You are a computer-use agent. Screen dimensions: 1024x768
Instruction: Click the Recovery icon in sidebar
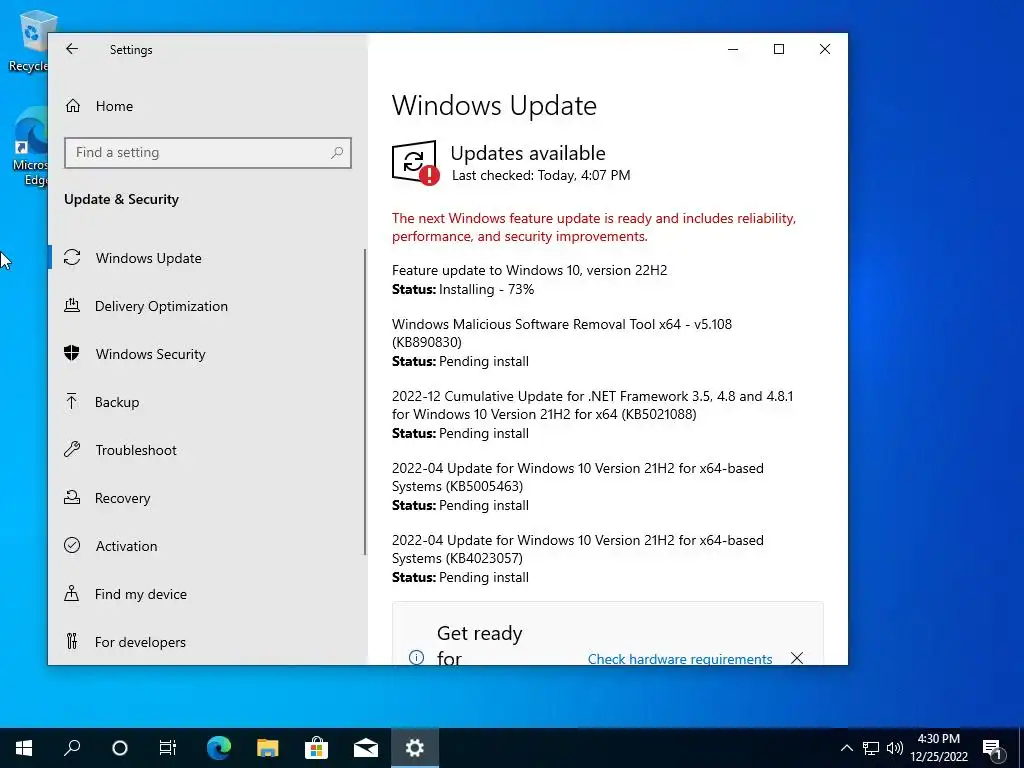72,498
